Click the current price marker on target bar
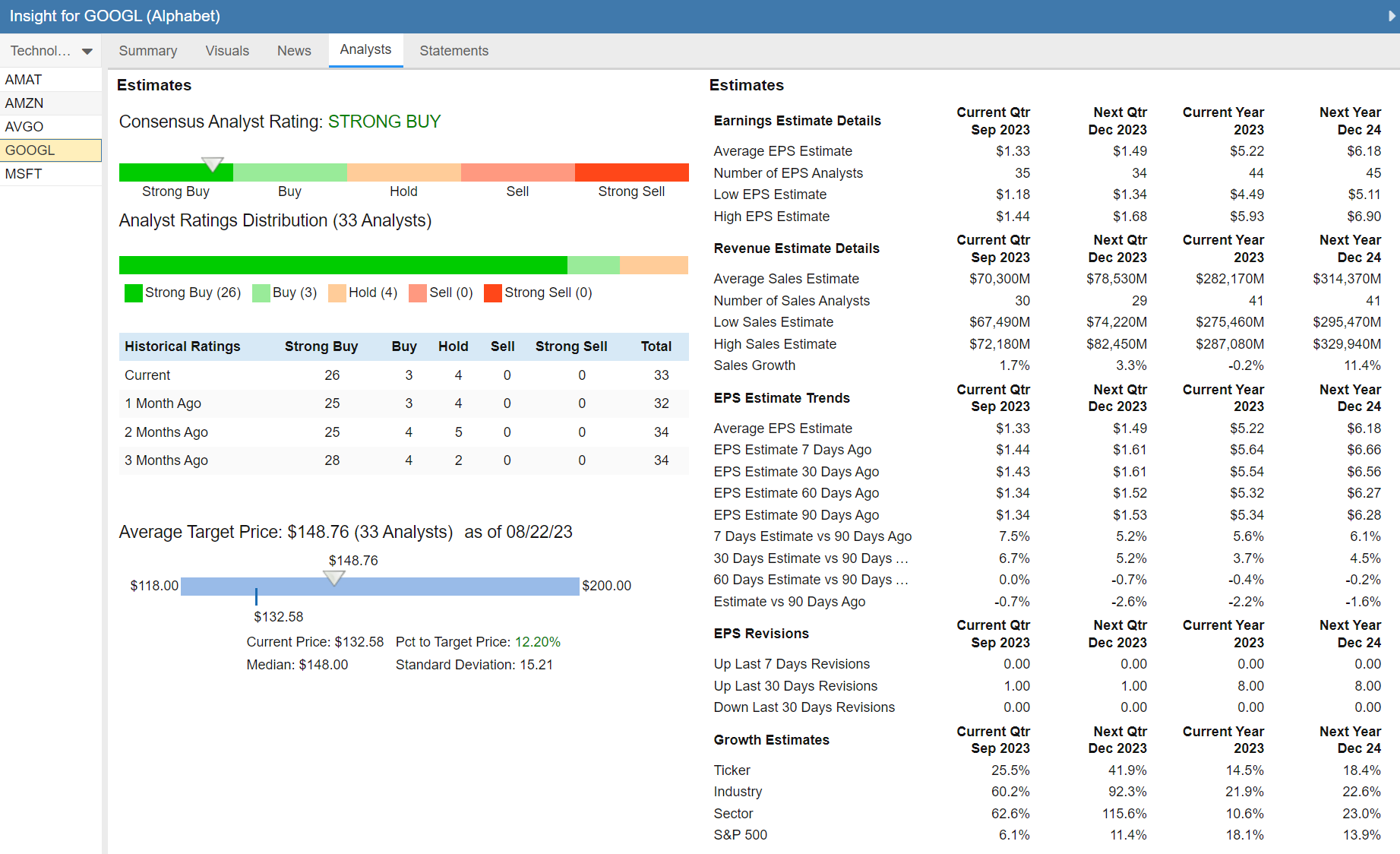This screenshot has width=1400, height=854. pos(256,596)
